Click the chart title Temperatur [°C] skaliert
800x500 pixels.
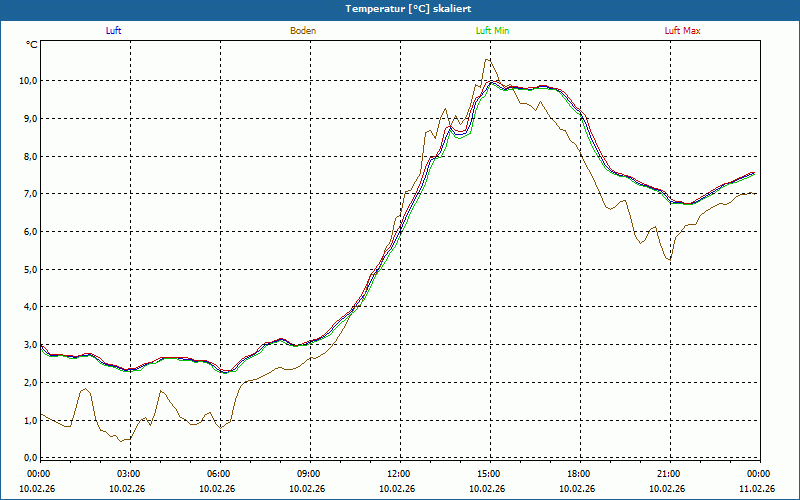(x=400, y=8)
